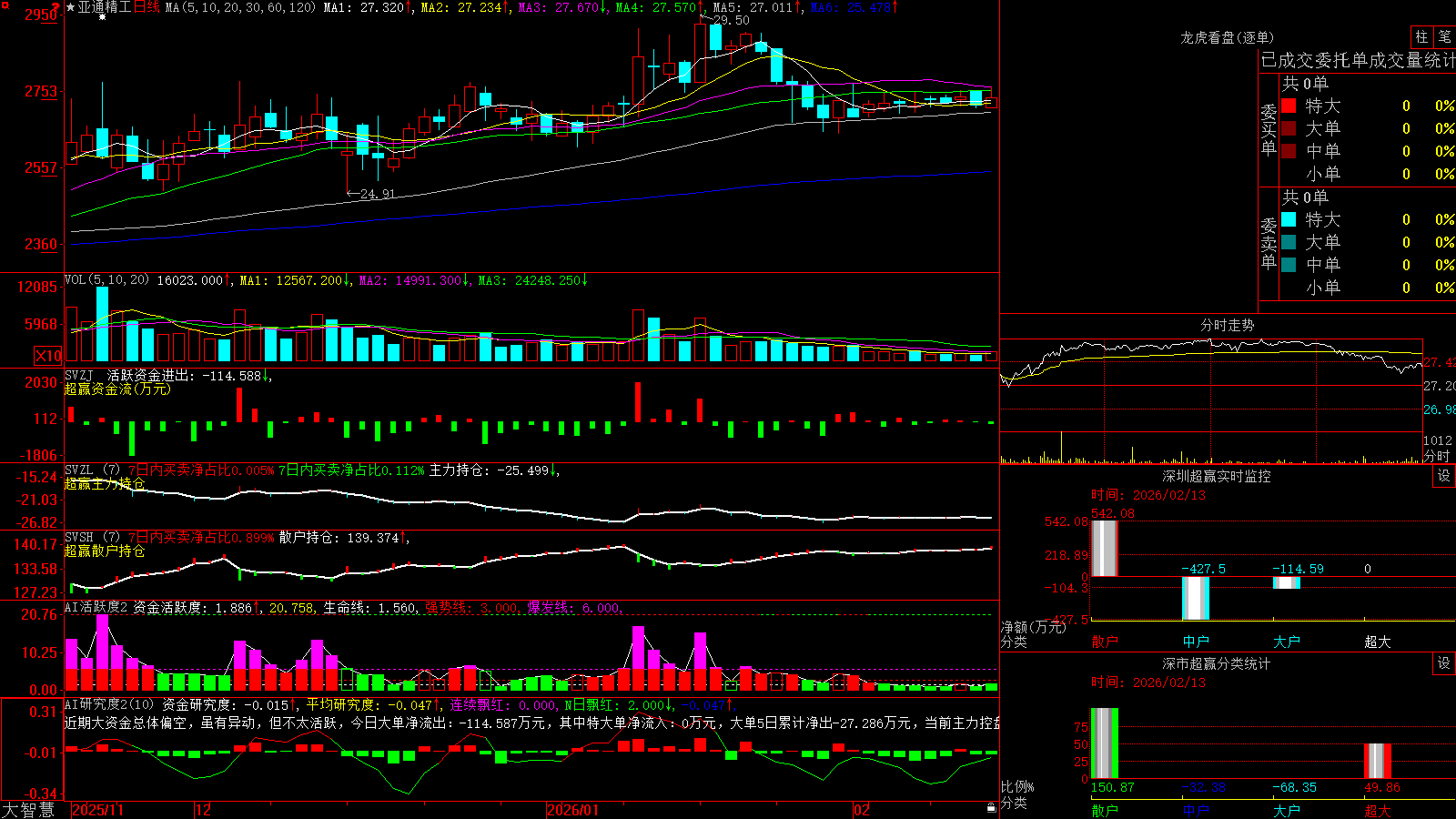Click the star icon before 亚通精工
This screenshot has width=1456, height=819.
[x=71, y=7]
